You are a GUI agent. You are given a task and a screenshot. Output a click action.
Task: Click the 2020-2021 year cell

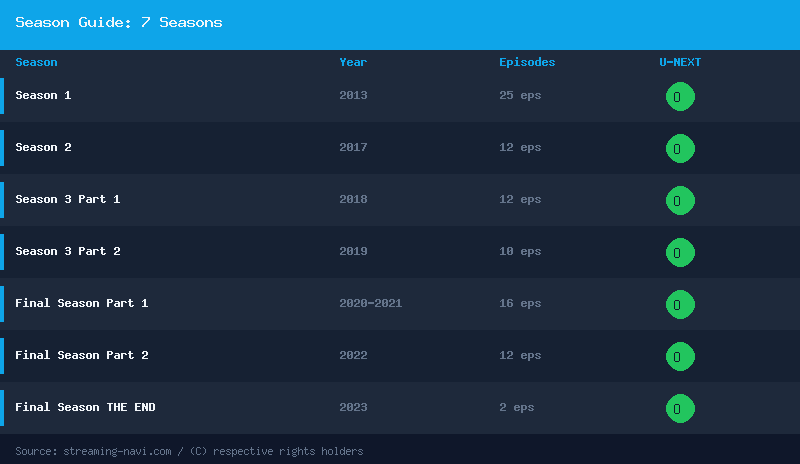(370, 304)
